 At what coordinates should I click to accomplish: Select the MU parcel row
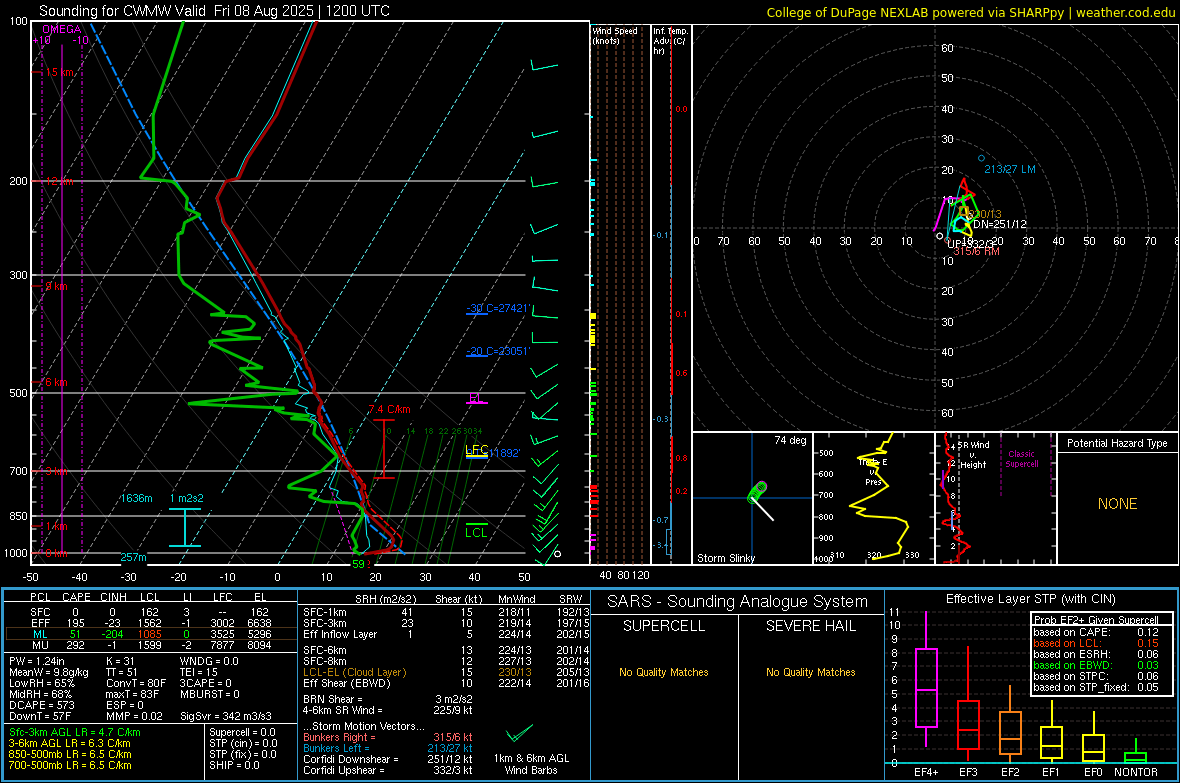click(x=151, y=645)
